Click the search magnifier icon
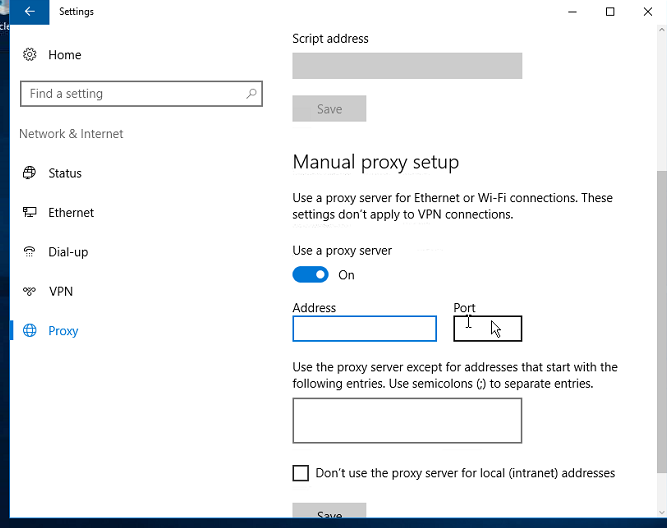667x528 pixels. click(251, 93)
